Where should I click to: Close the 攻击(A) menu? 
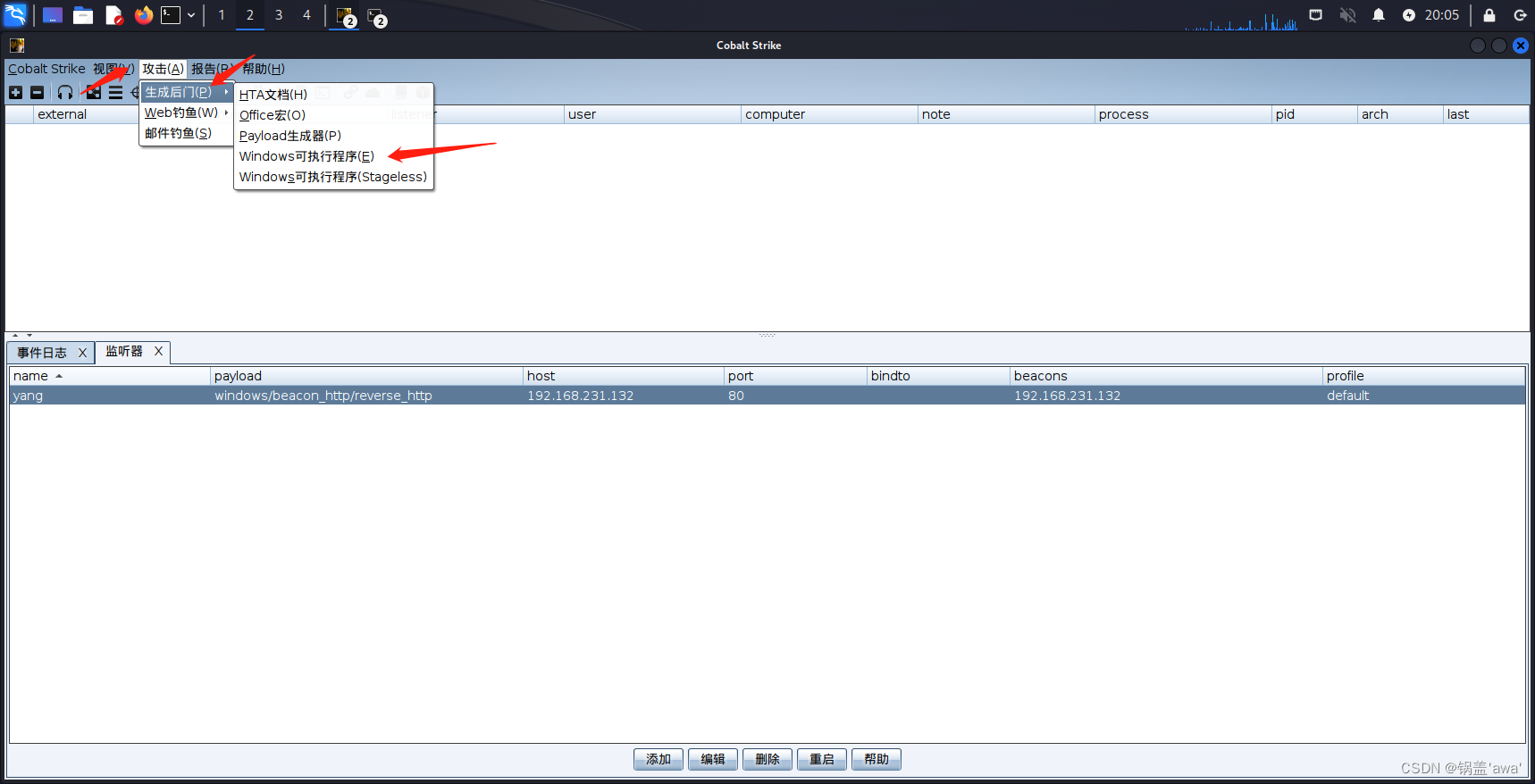163,69
